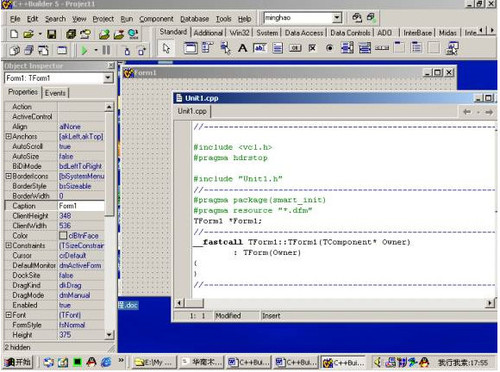Click the Save icon in toolbar
Screen dimensions: 500x372
pyautogui.click(x=52, y=34)
